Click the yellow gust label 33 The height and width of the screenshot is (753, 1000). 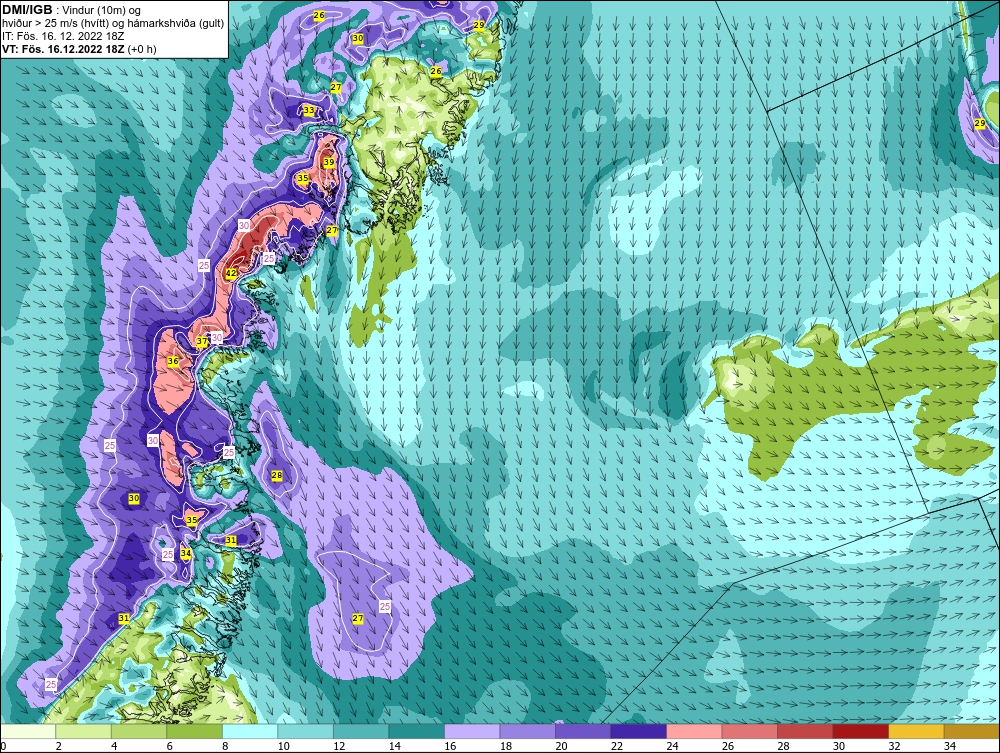(309, 110)
